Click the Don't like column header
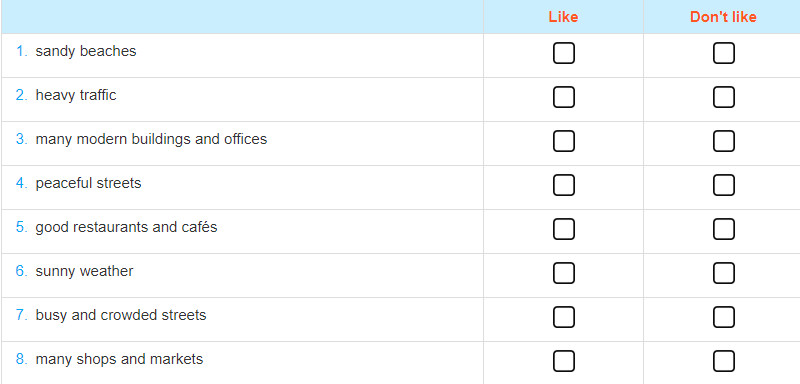The height and width of the screenshot is (384, 800). click(723, 17)
